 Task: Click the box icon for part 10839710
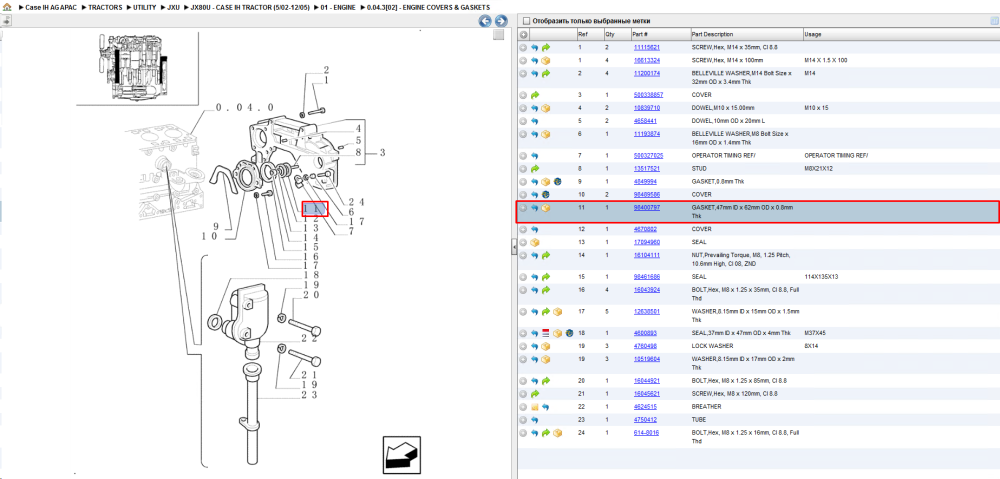[x=545, y=108]
